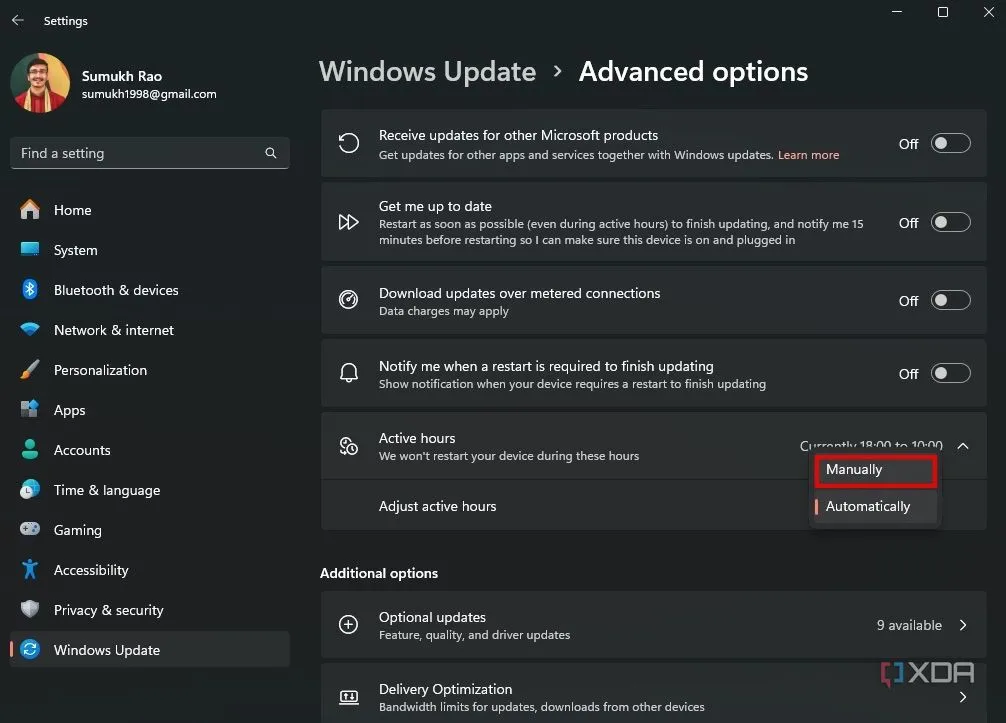The image size is (1006, 723).
Task: Click the Network wifi icon
Action: click(x=30, y=330)
